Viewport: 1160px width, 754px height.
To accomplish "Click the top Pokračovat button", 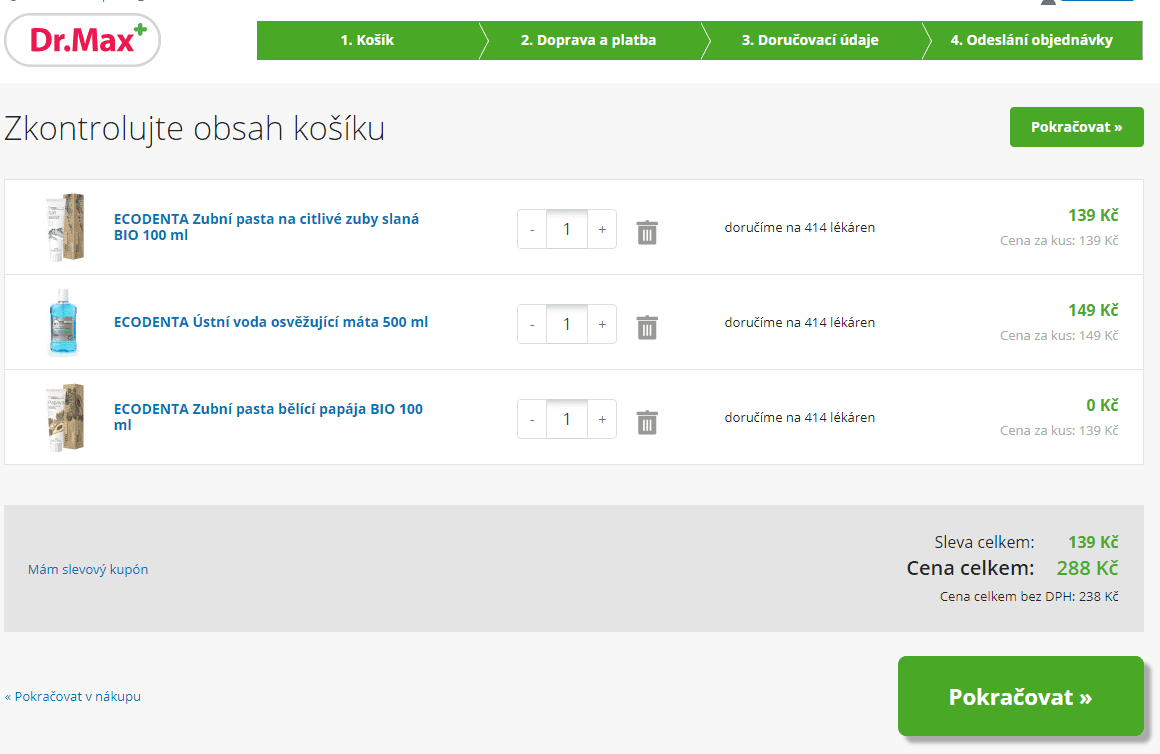I will [x=1076, y=127].
